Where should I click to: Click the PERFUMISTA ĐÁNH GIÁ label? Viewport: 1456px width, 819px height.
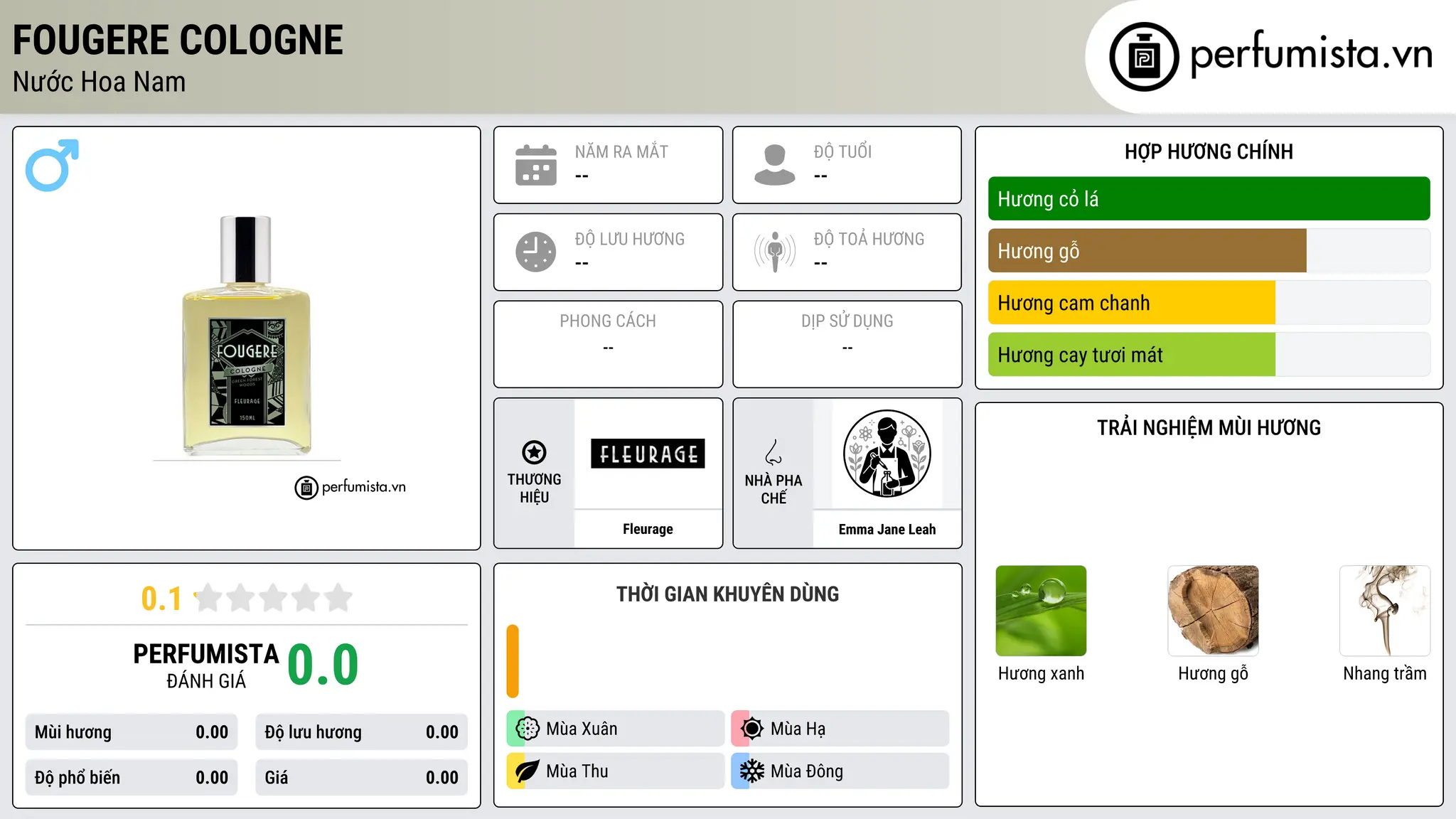[x=206, y=665]
